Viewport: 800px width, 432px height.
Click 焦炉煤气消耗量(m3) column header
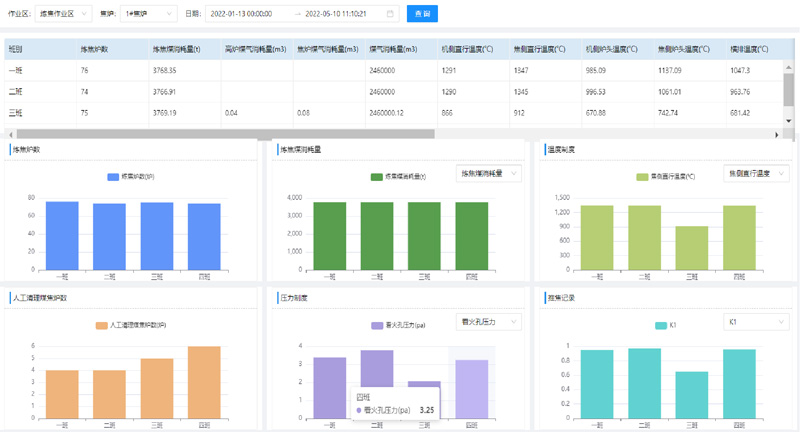[329, 49]
